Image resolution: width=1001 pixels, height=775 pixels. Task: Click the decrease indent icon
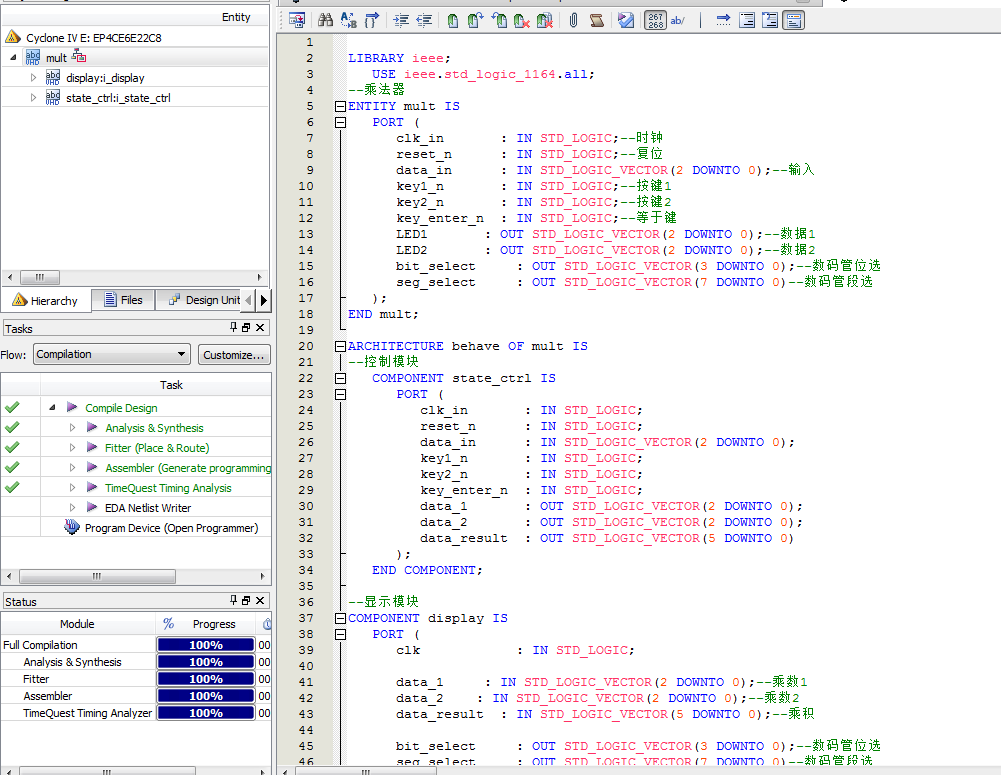423,20
